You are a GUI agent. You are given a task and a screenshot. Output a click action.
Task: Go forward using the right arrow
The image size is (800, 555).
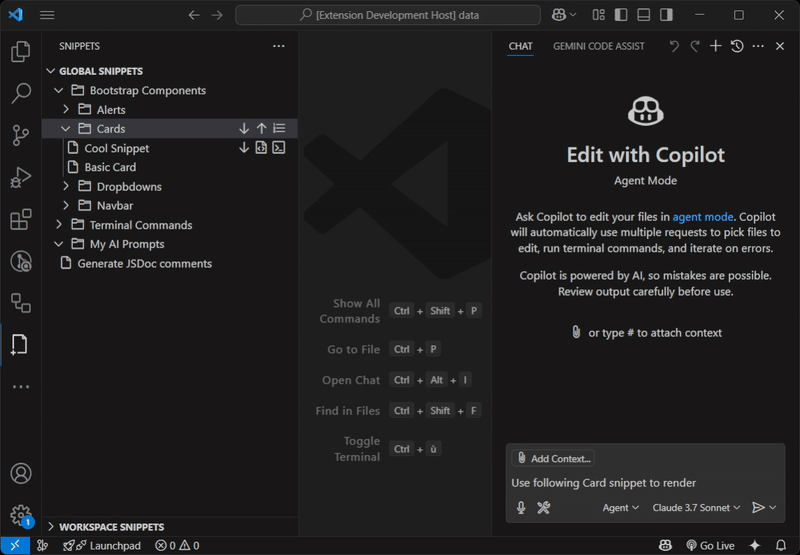(217, 15)
